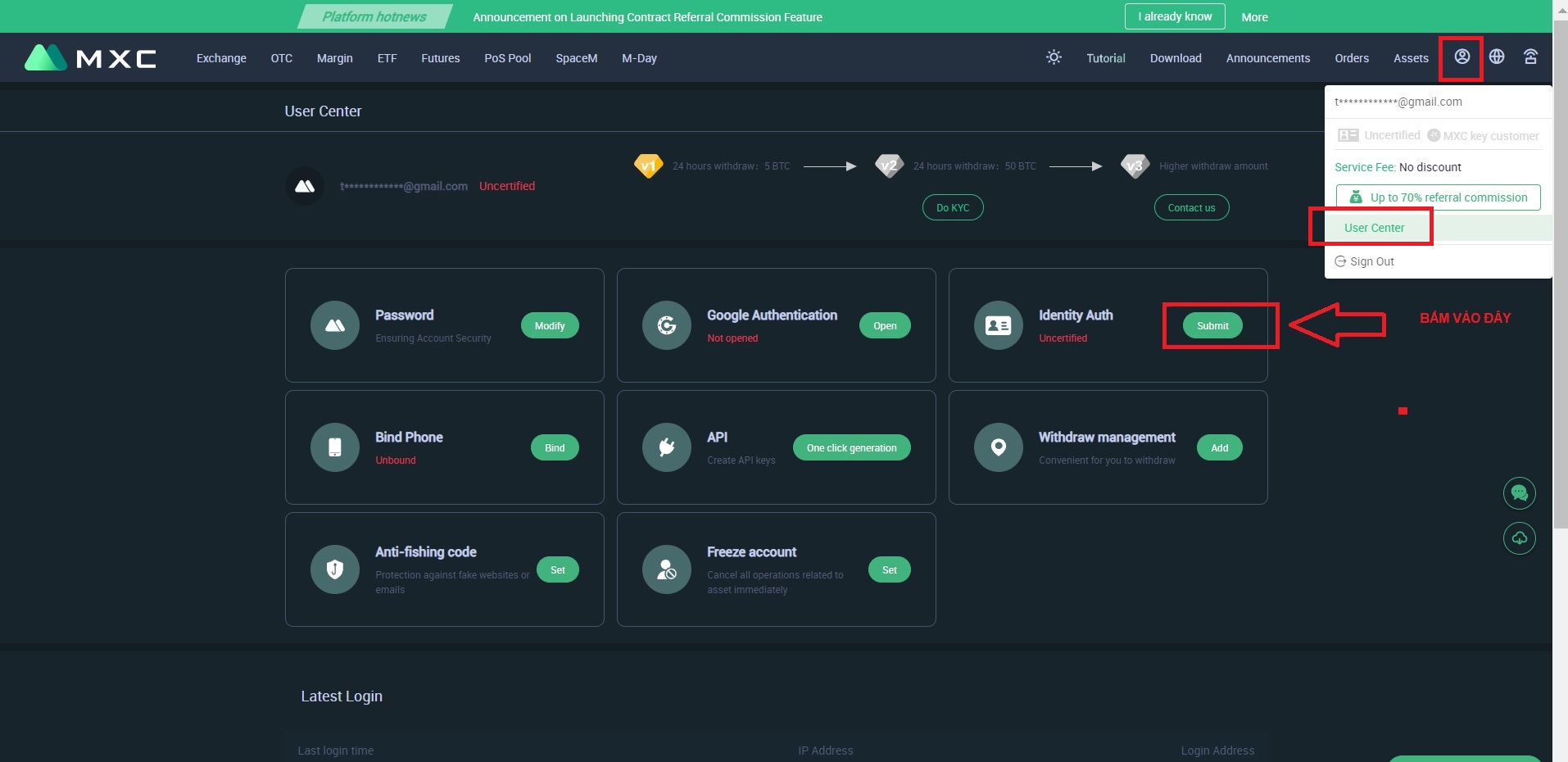Open the Download page
Viewport: 1568px width, 762px height.
pos(1176,58)
